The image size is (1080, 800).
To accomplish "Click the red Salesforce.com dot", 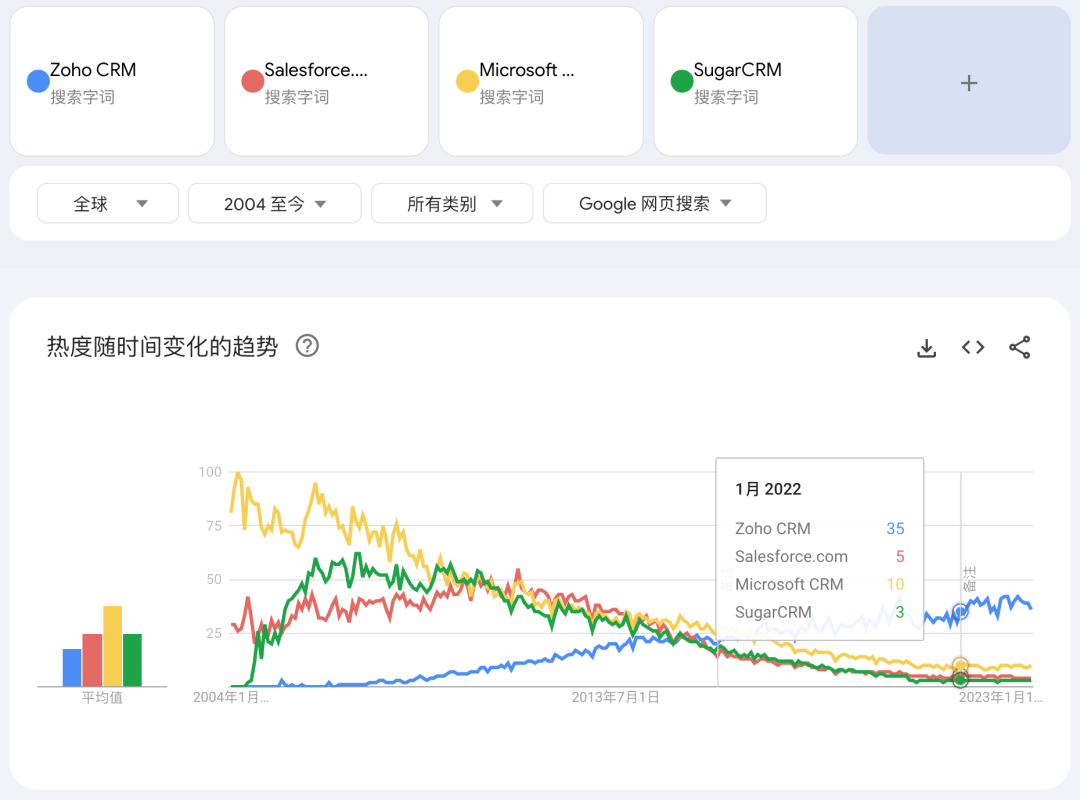I will [252, 81].
